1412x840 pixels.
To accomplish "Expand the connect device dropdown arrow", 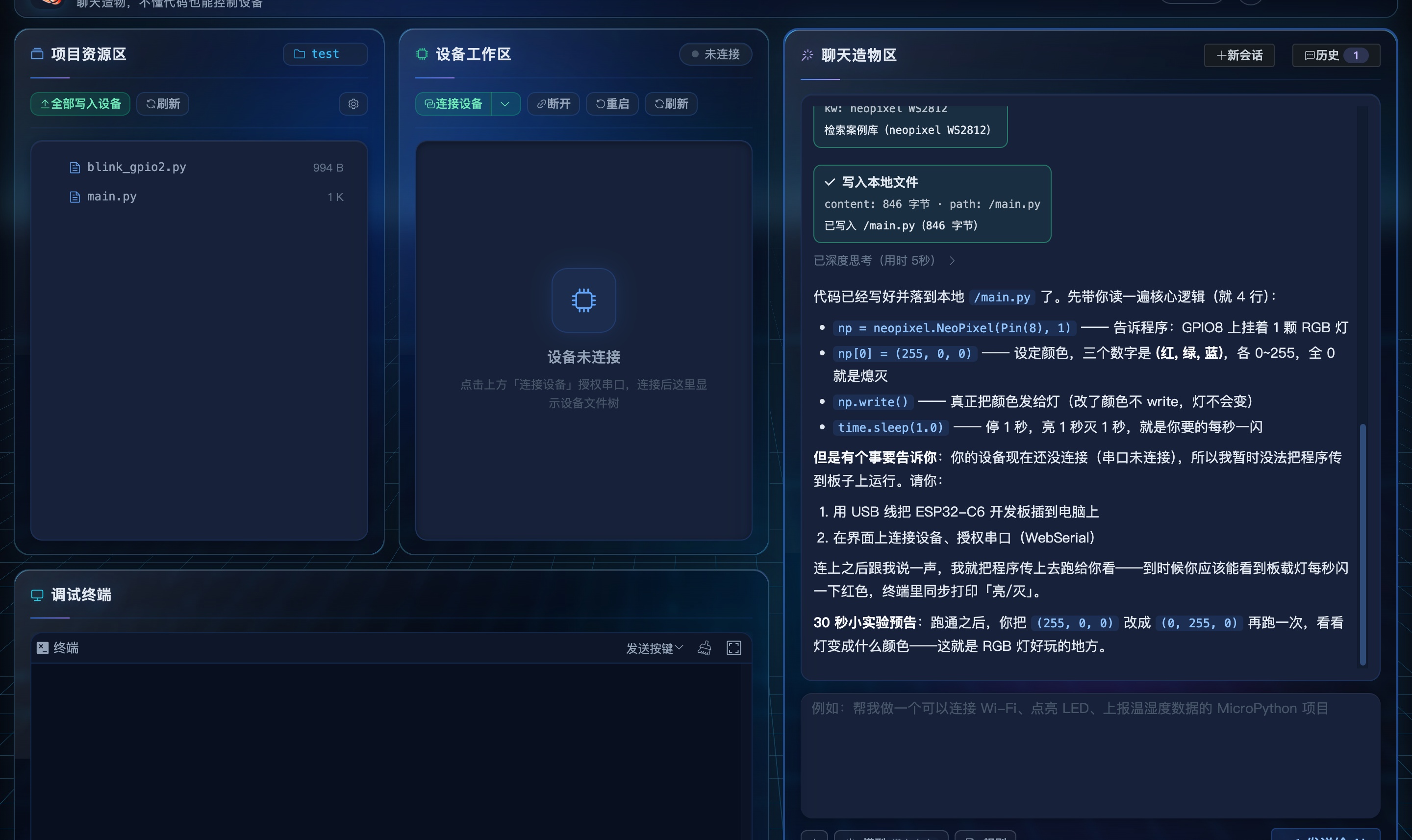I will click(505, 103).
